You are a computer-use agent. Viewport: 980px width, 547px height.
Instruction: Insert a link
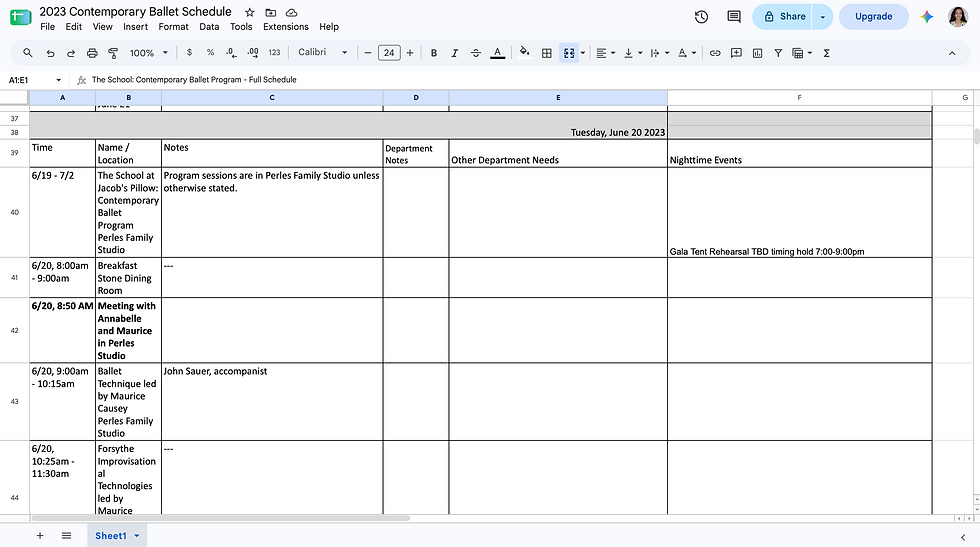[715, 53]
